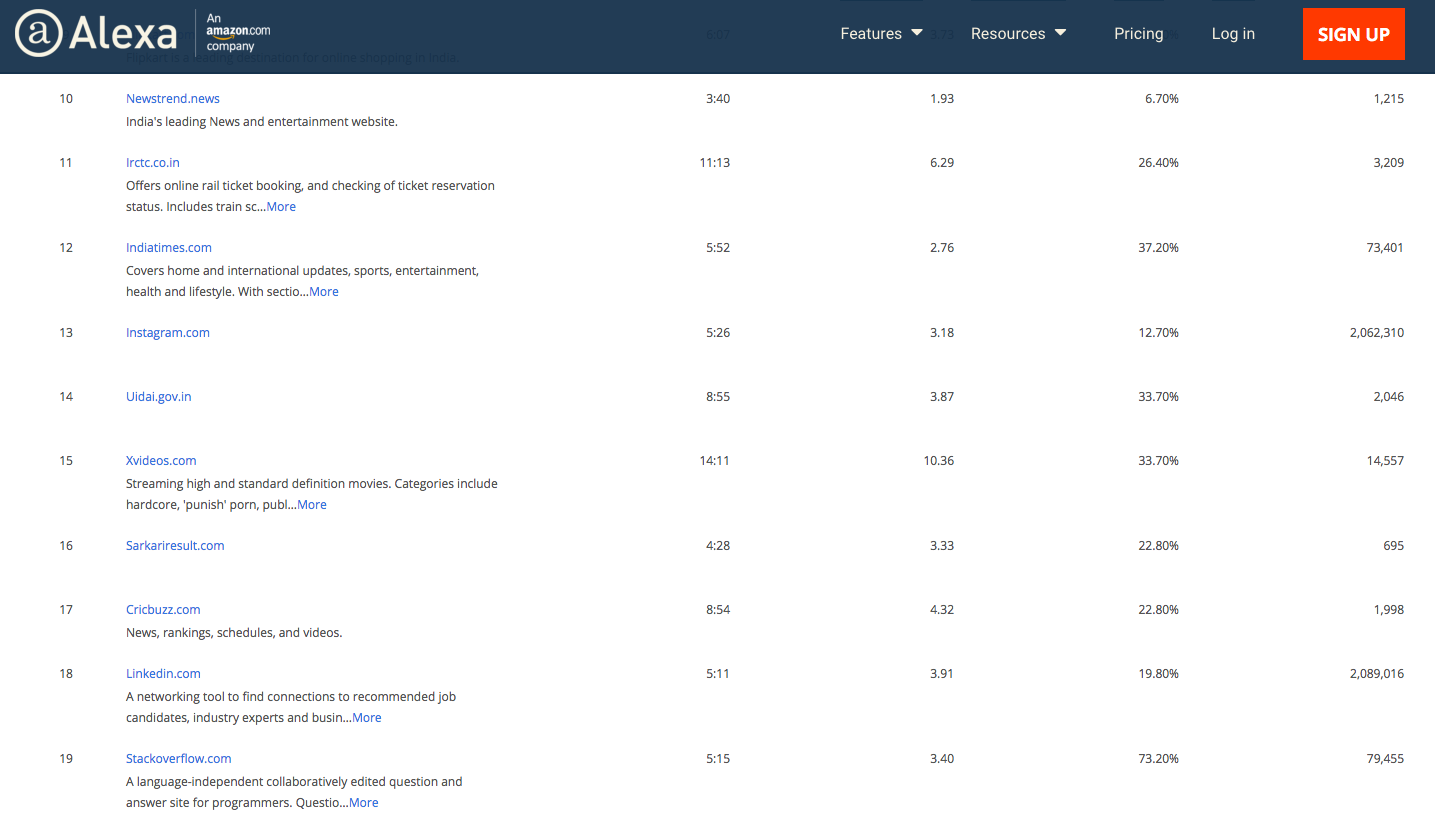Select the 2,089,016 value for Linkedin.com
This screenshot has width=1435, height=815.
(1377, 673)
